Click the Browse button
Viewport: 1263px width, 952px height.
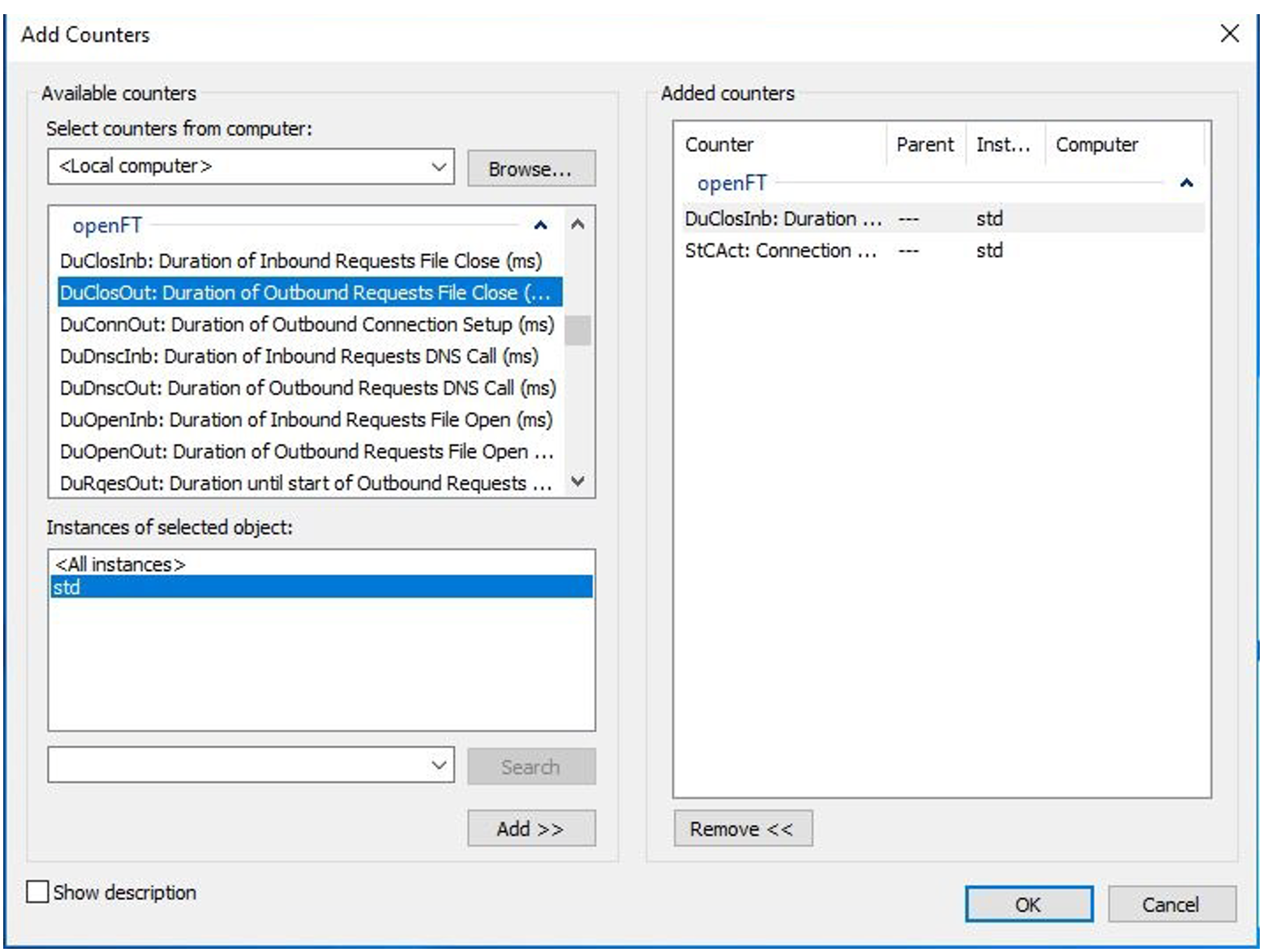click(x=531, y=169)
